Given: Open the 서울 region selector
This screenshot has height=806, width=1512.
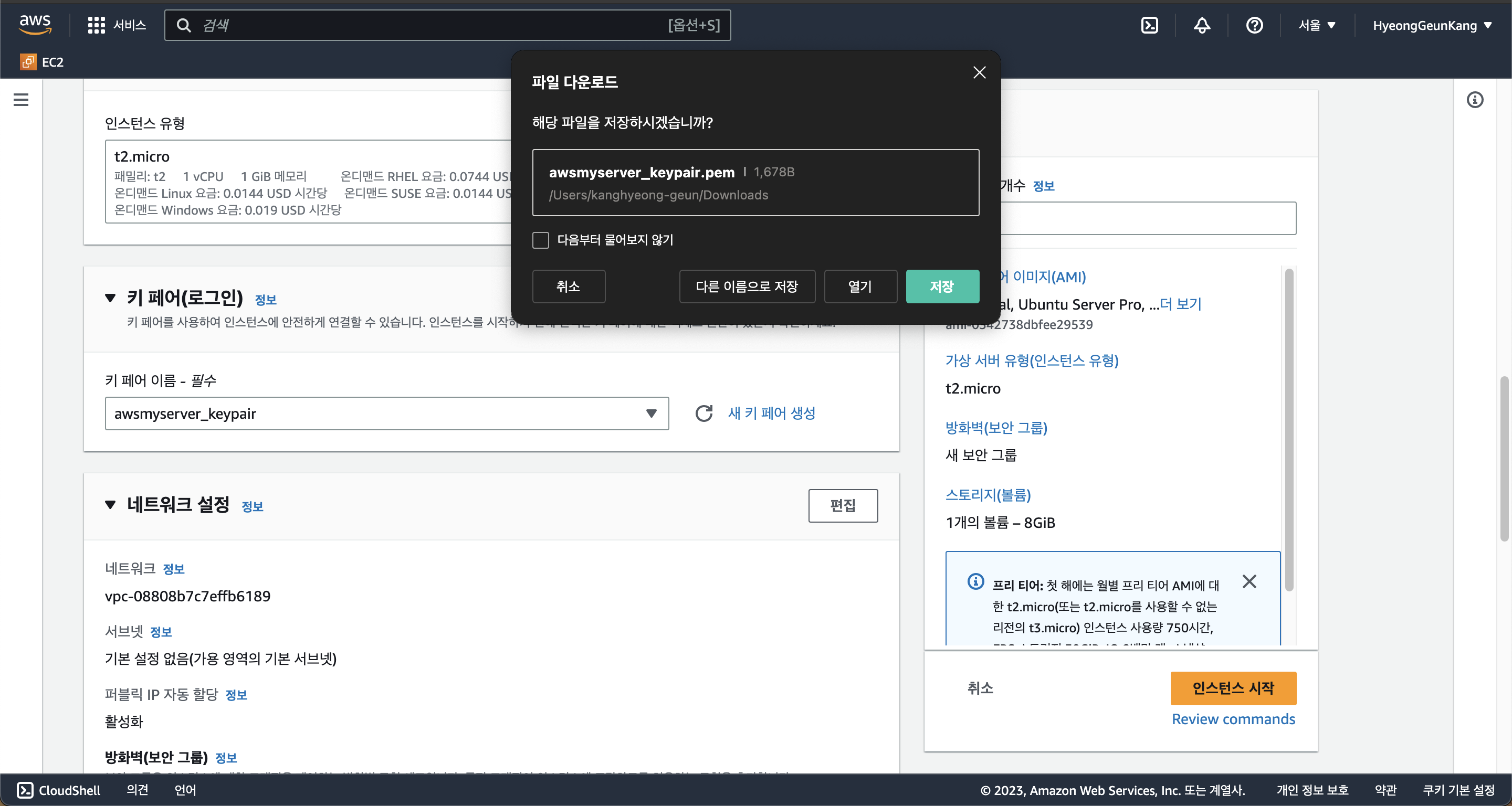Looking at the screenshot, I should point(1317,25).
